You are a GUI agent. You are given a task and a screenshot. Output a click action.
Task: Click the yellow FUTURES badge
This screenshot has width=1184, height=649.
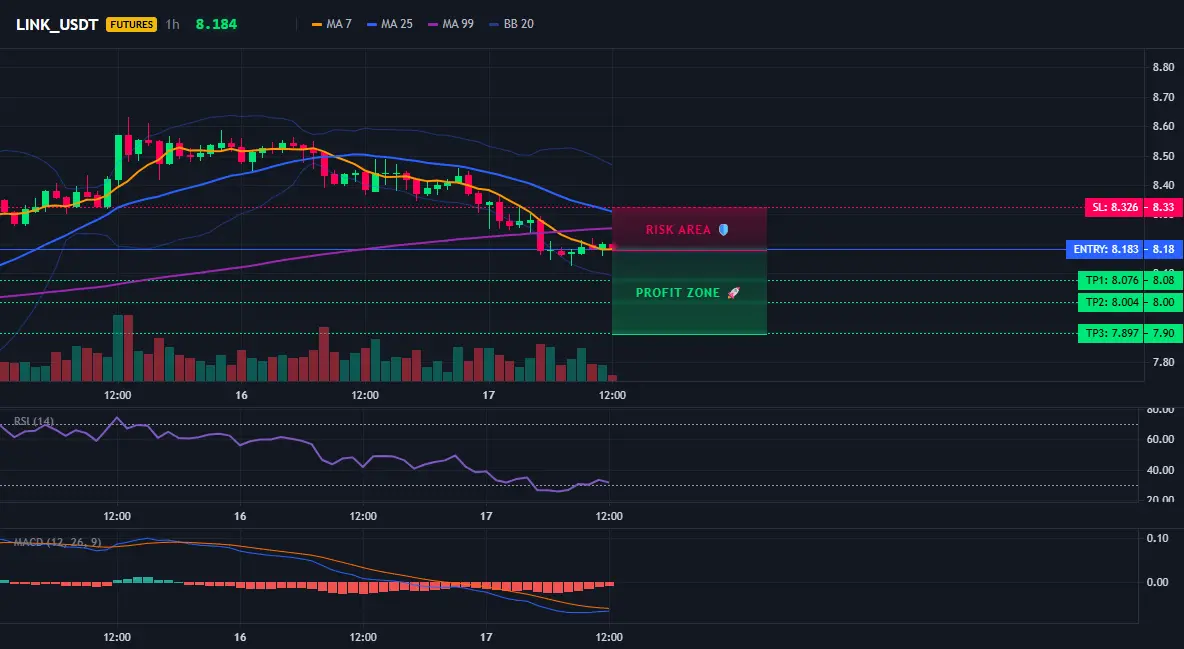point(131,24)
